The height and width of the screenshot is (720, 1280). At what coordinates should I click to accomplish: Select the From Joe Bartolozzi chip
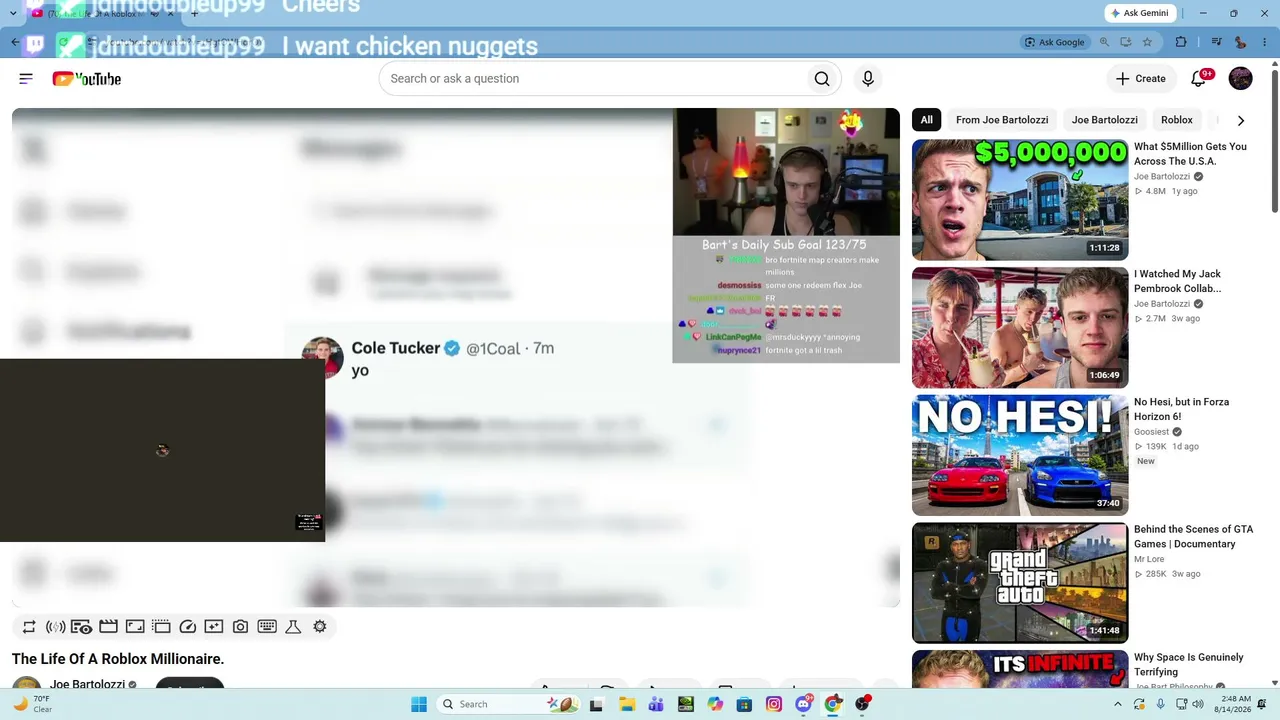coord(1002,120)
